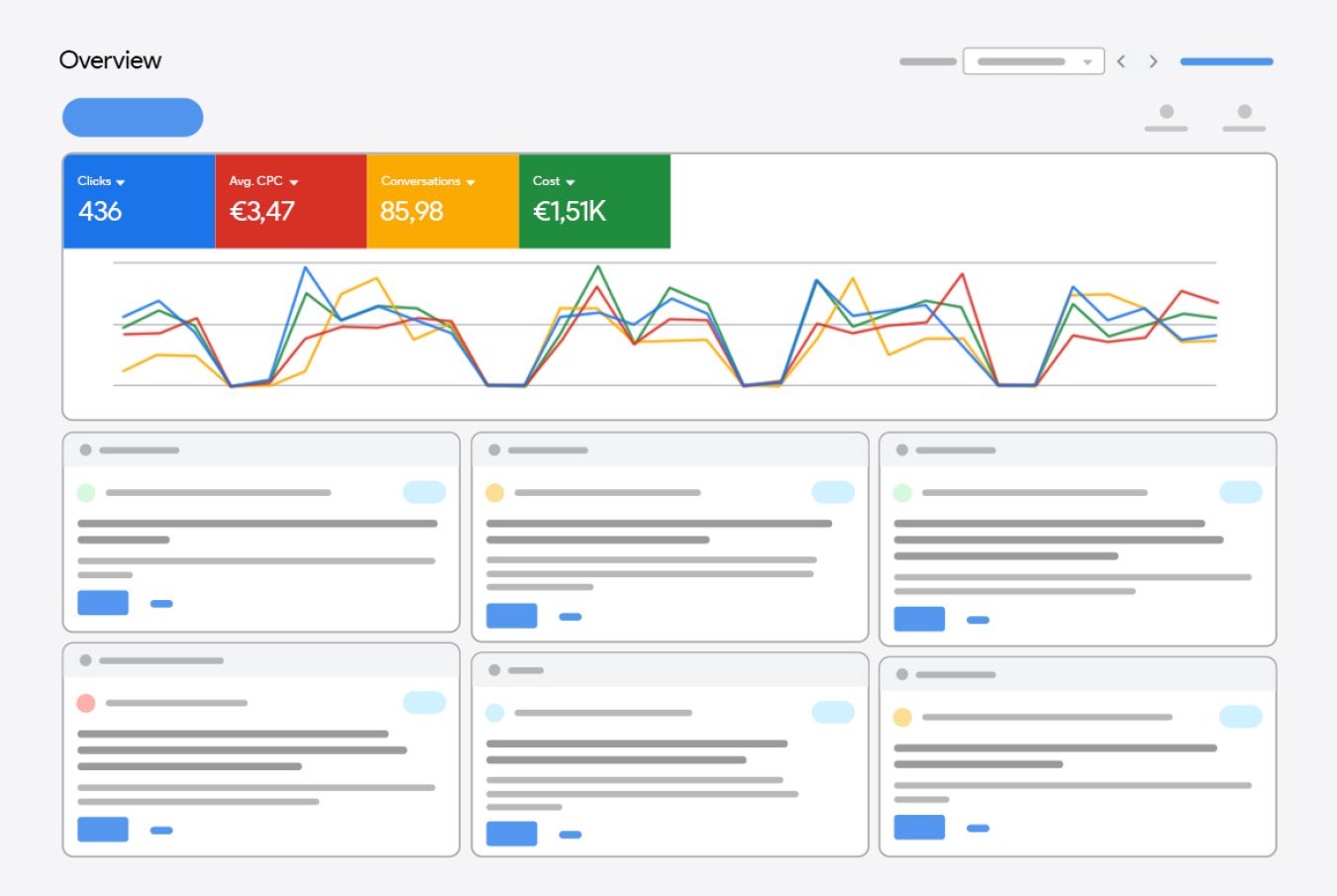The height and width of the screenshot is (896, 1337).
Task: Click the green status dot on the first recommendation card
Action: tap(87, 492)
